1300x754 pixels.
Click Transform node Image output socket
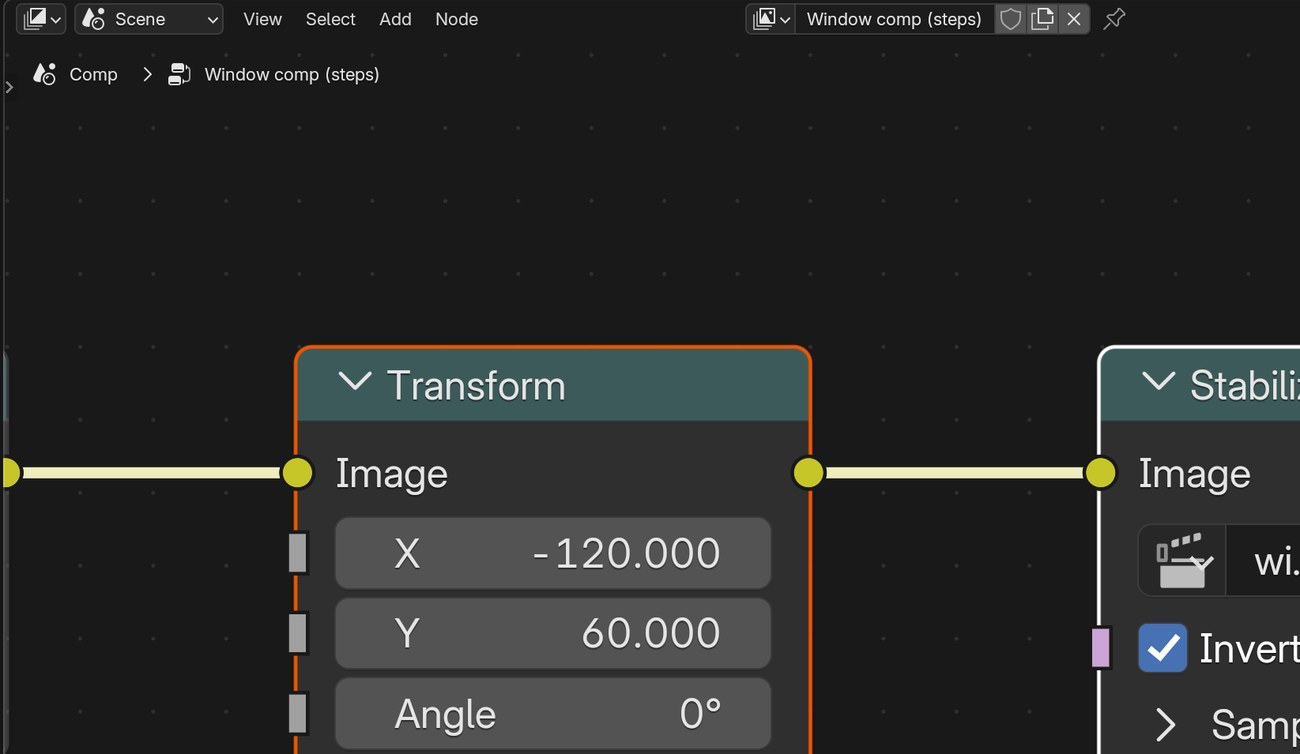pyautogui.click(x=808, y=473)
